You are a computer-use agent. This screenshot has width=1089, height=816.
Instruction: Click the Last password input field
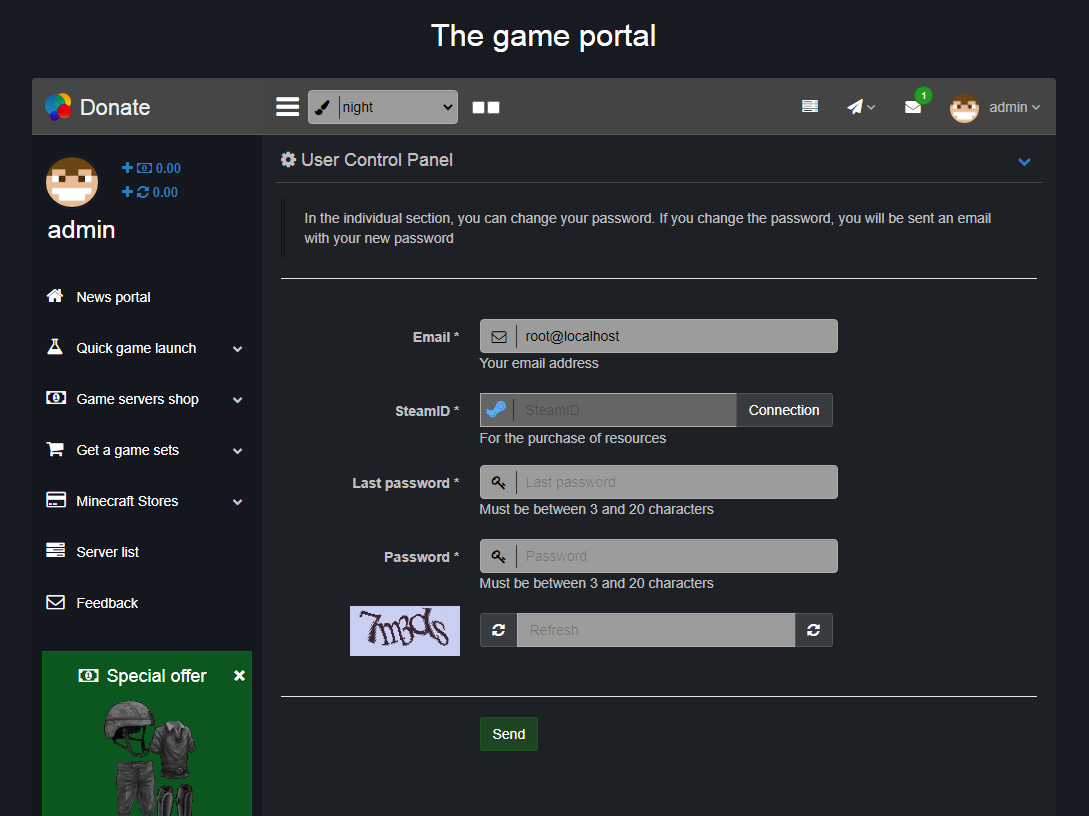tap(675, 482)
